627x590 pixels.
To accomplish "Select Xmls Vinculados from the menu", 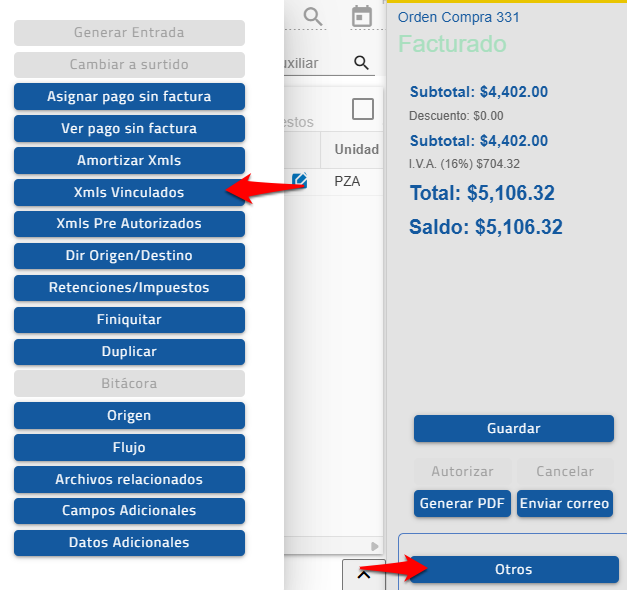I will (129, 192).
